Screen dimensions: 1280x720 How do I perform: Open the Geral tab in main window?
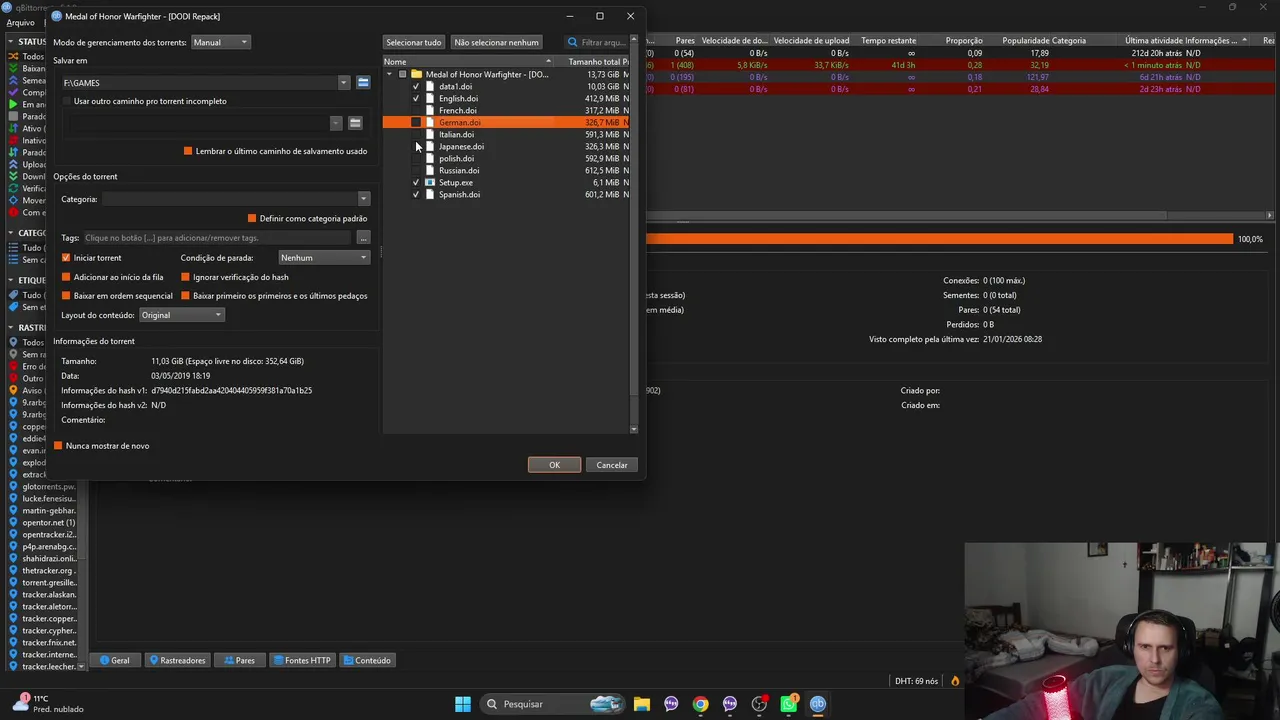click(x=114, y=660)
